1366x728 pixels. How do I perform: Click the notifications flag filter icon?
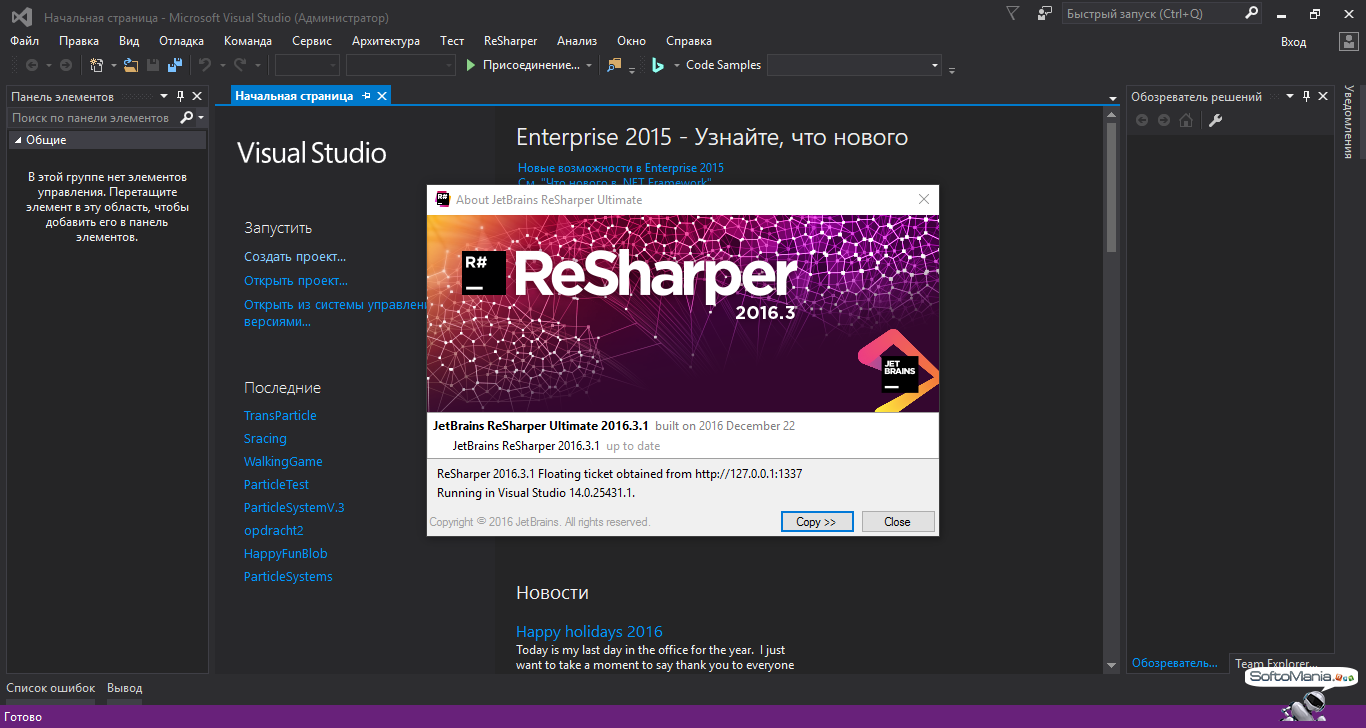click(x=1013, y=14)
